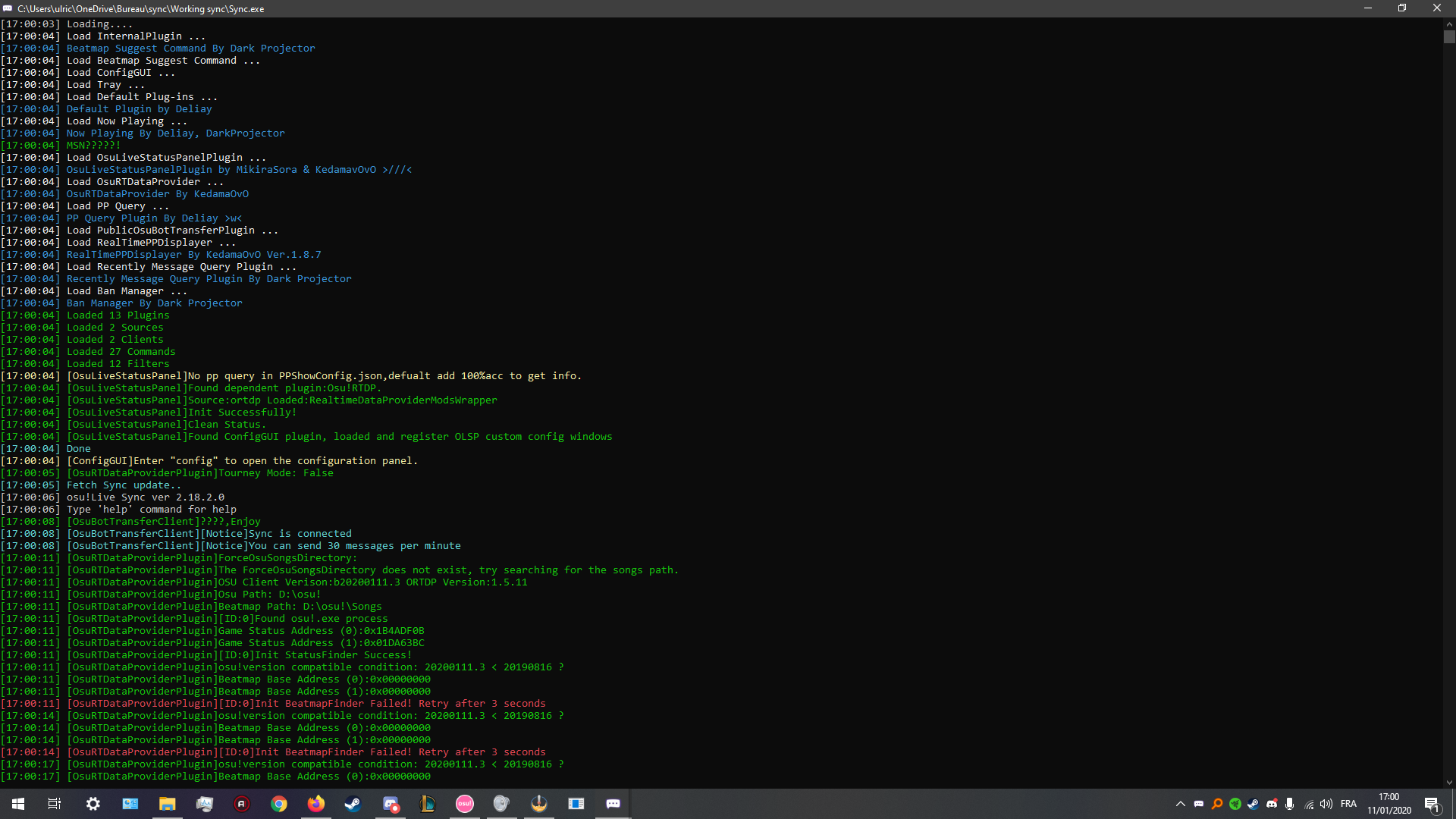Click the console title bar Sync.exe icon
1456x819 pixels.
click(x=8, y=8)
